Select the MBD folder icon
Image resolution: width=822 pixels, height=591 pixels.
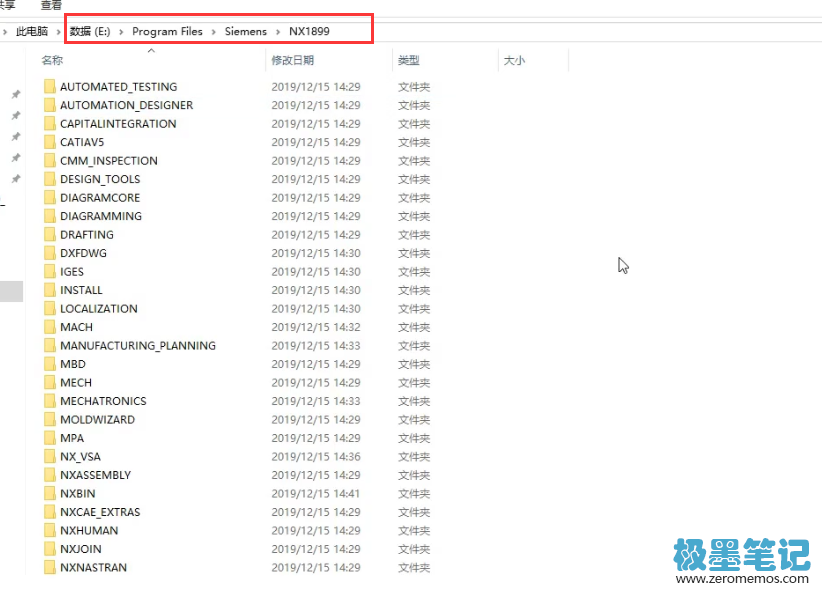(50, 364)
